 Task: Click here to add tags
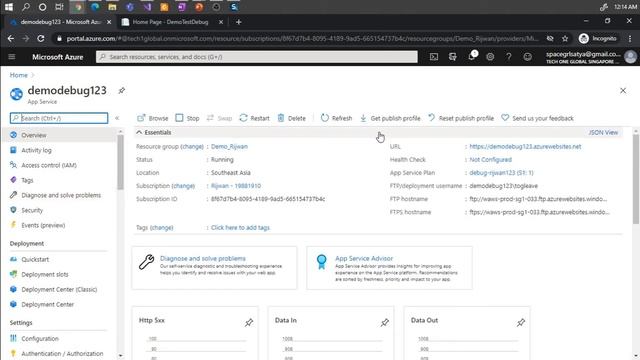pos(240,227)
